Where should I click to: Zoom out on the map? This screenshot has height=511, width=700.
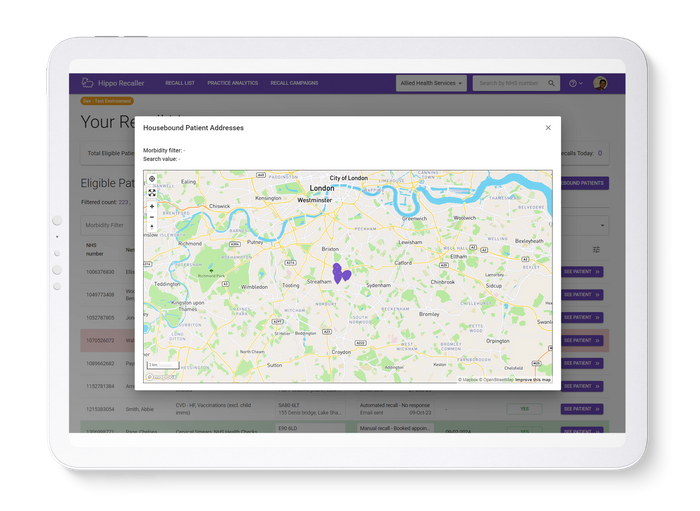(x=152, y=217)
